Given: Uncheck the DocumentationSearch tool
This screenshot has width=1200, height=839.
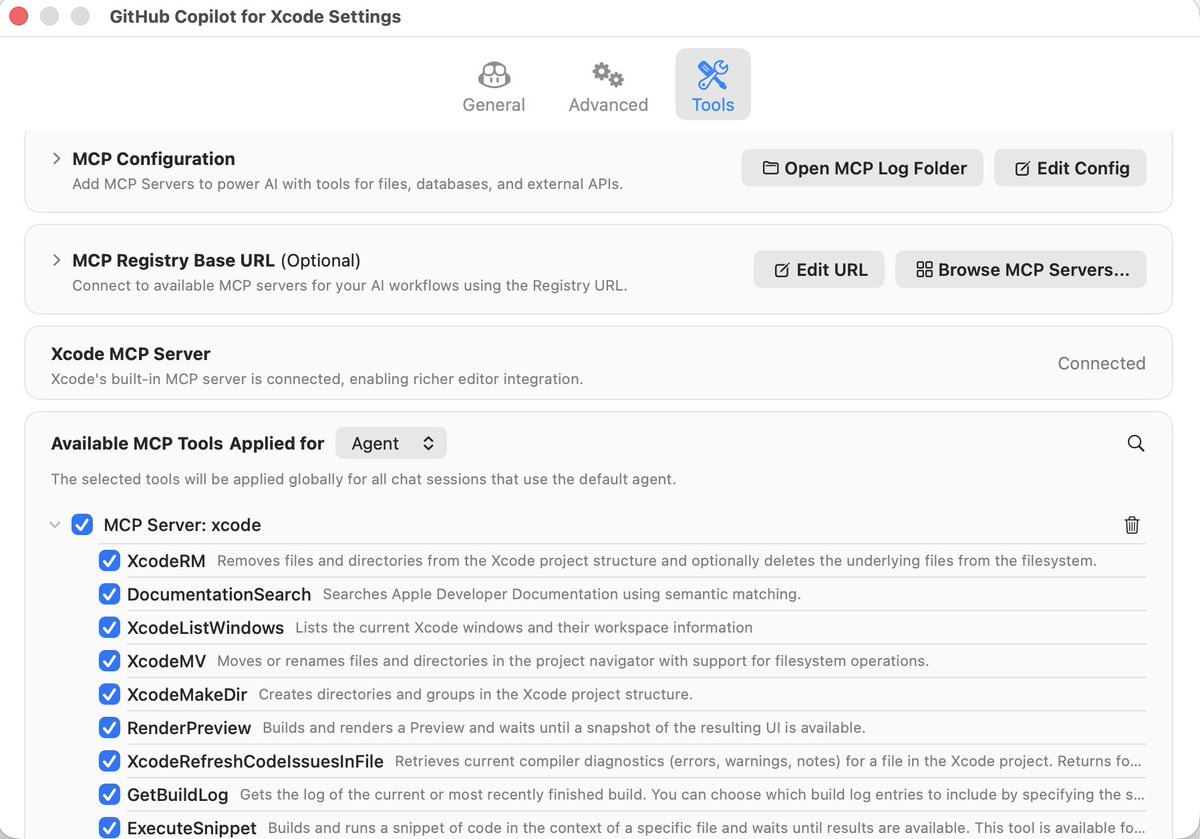Looking at the screenshot, I should [110, 594].
